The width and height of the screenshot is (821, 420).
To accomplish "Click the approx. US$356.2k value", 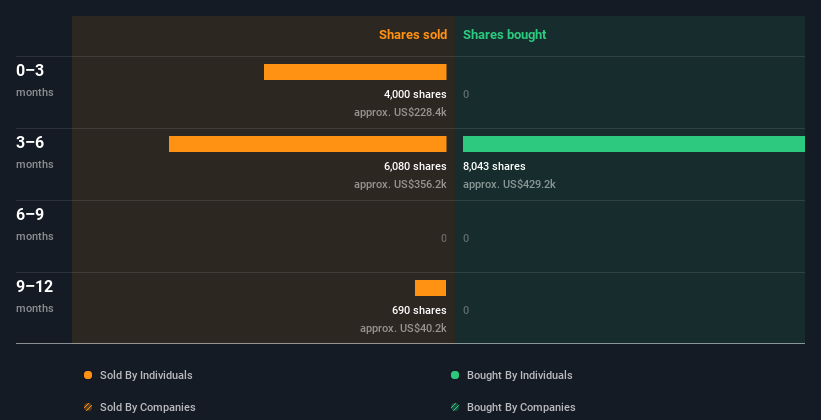I will click(x=400, y=184).
